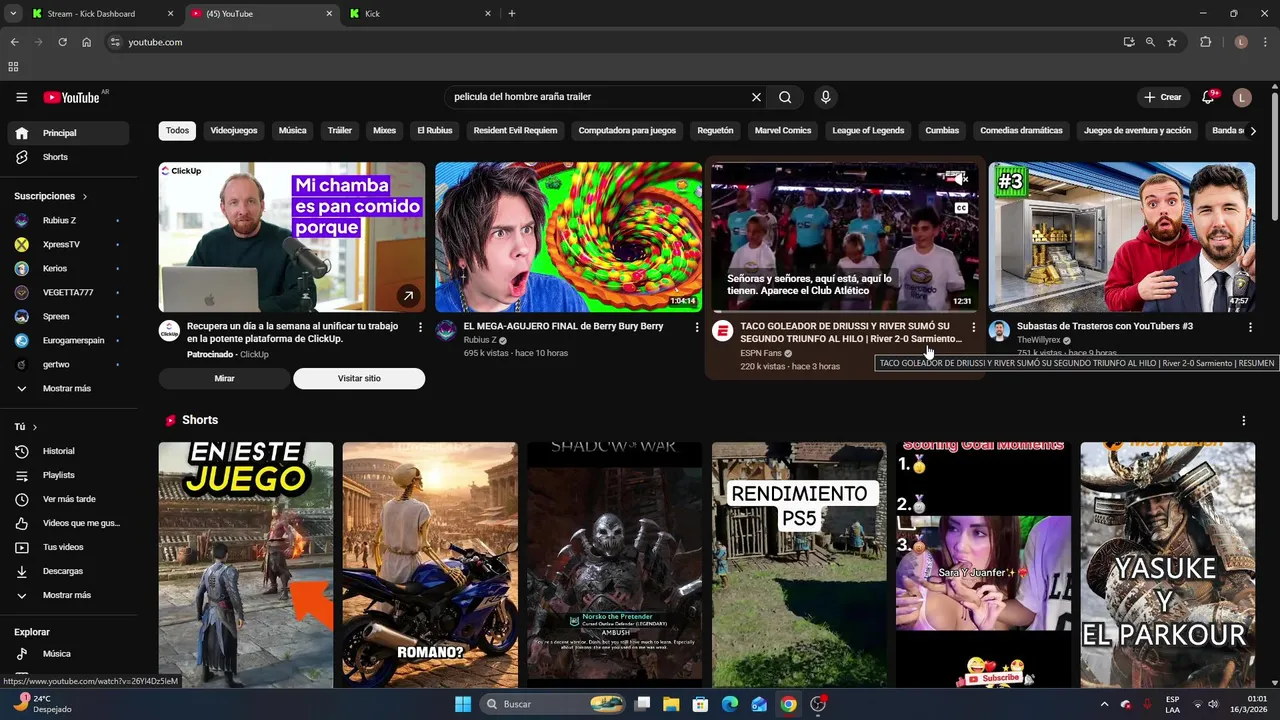Viewport: 1280px width, 720px height.
Task: Expand the Tú section chevron
Action: click(x=34, y=427)
